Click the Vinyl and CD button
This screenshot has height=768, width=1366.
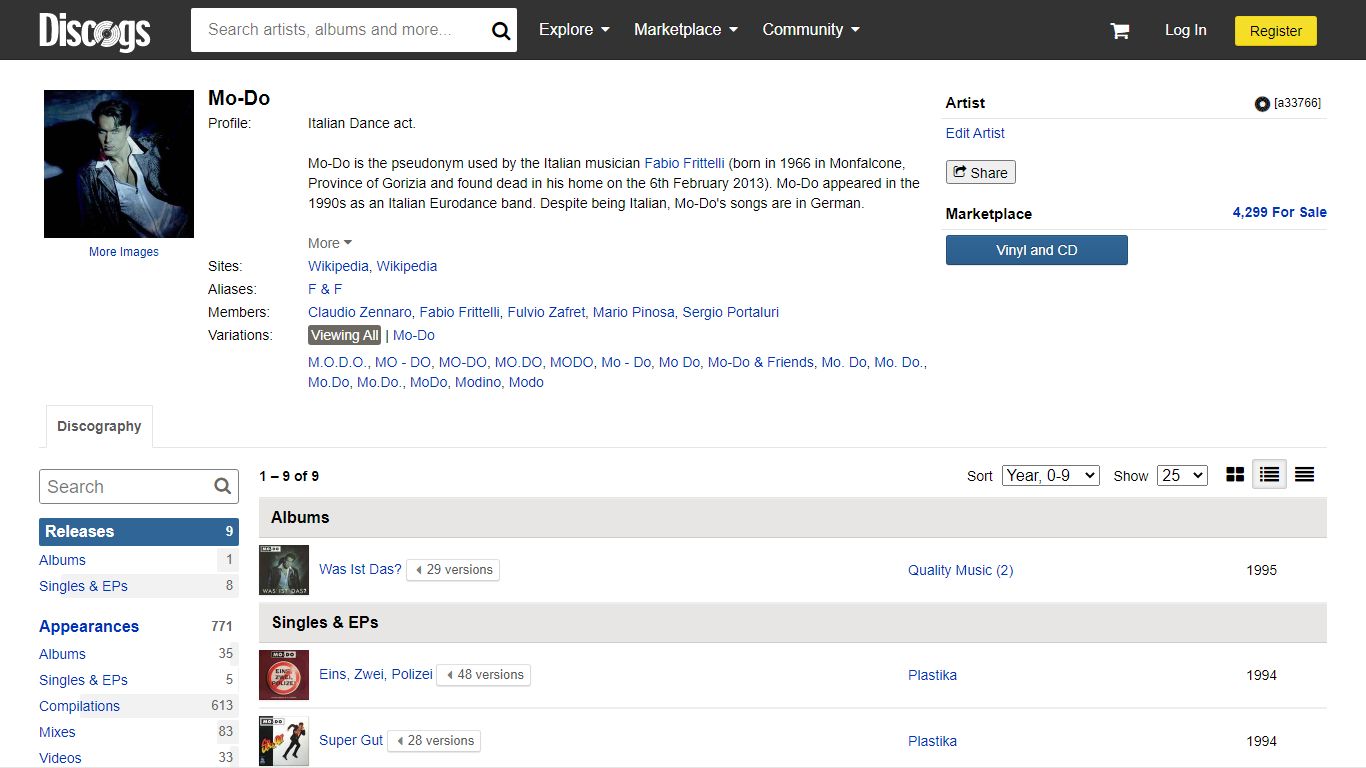tap(1037, 250)
